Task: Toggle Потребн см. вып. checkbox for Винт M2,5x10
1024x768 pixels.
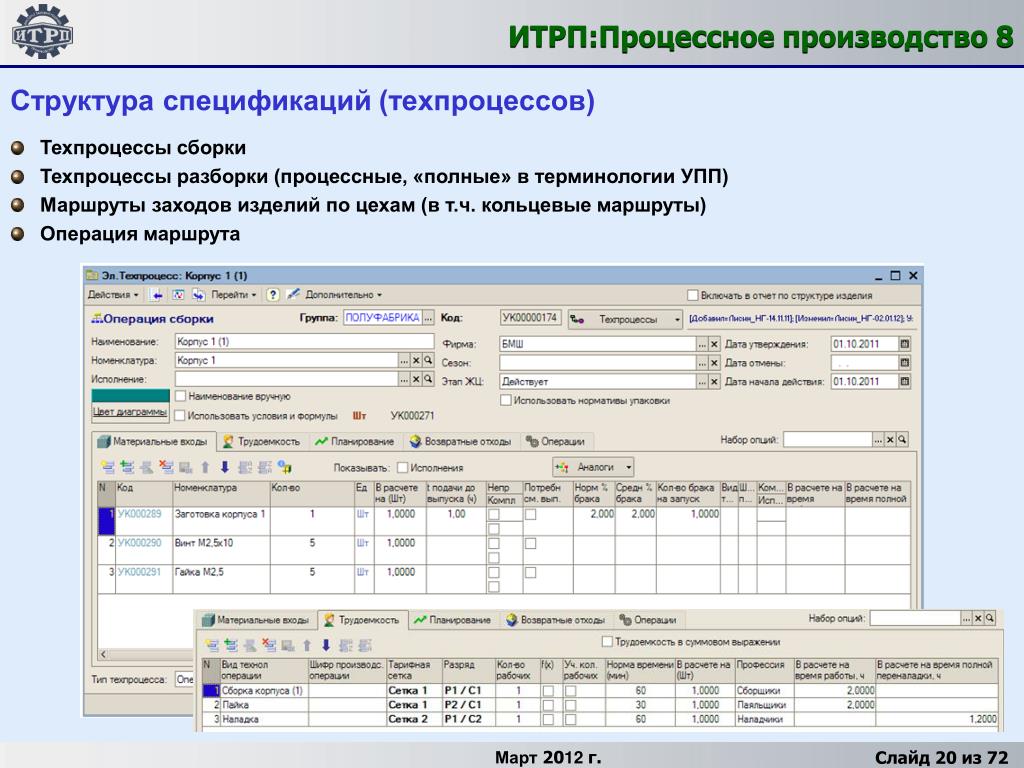Action: point(530,543)
